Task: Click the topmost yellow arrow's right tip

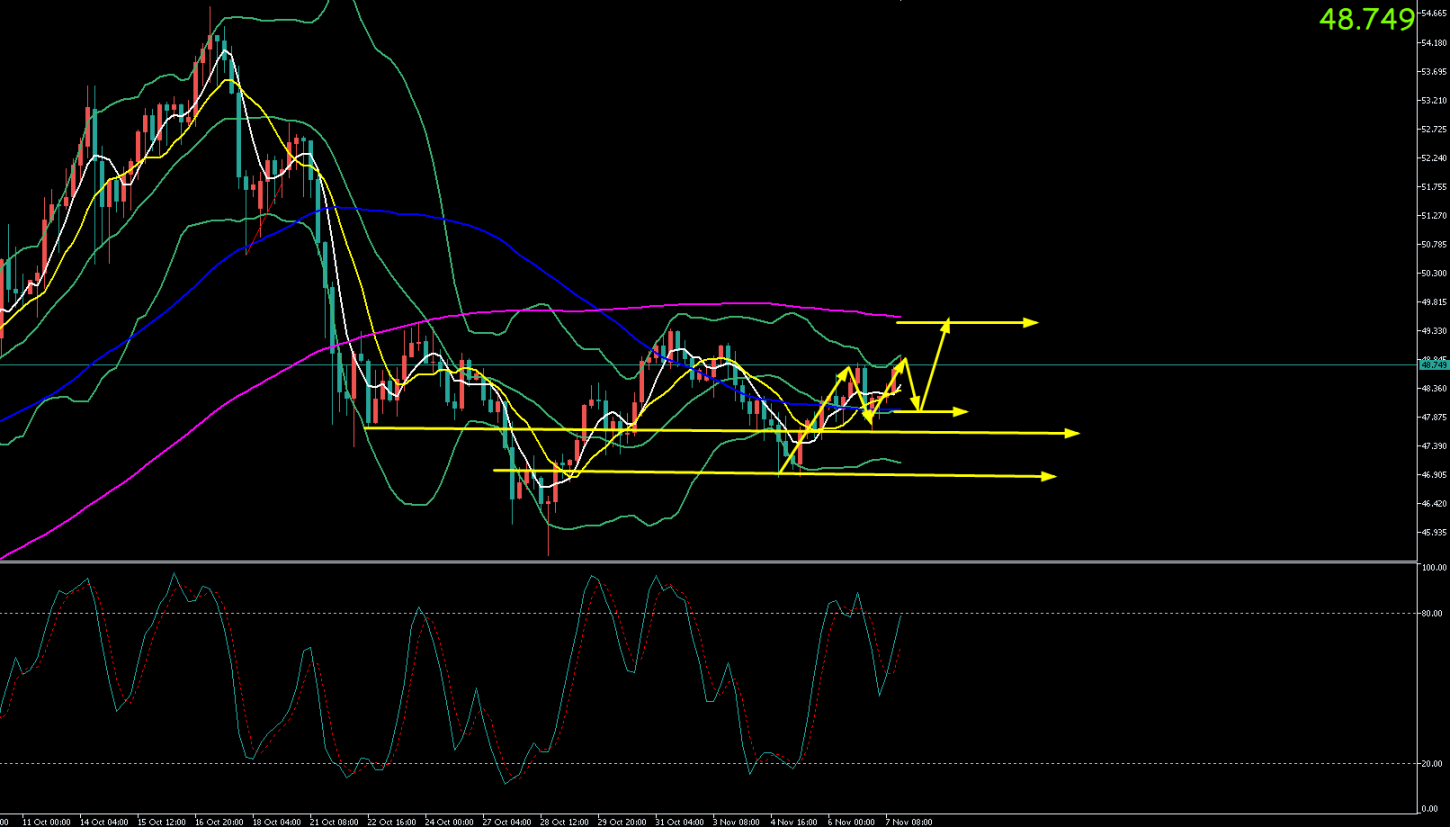Action: tap(1036, 322)
